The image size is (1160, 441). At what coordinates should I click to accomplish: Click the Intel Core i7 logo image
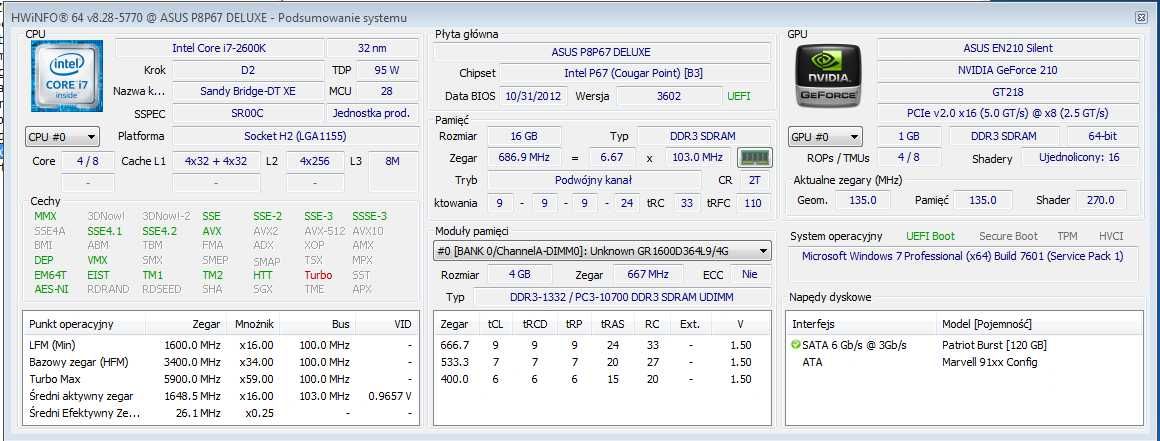pyautogui.click(x=67, y=76)
